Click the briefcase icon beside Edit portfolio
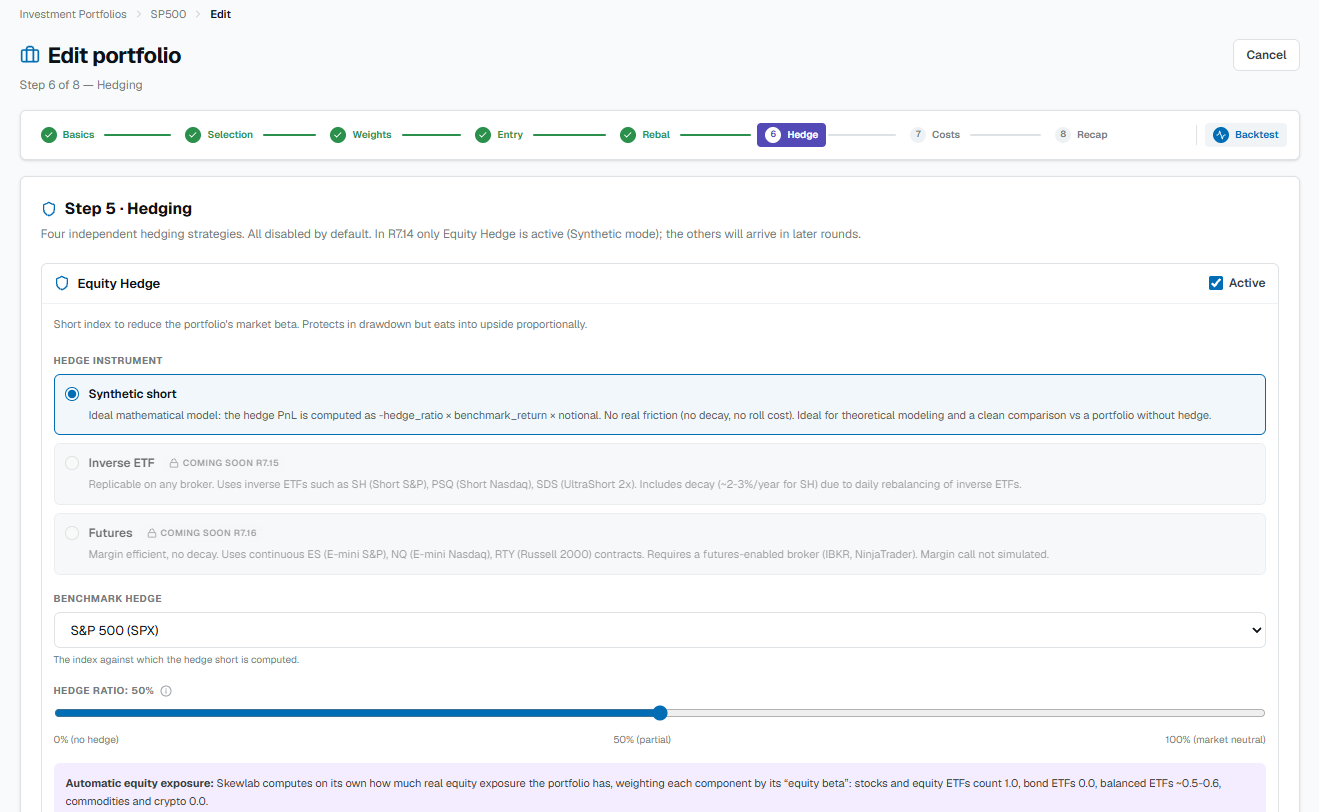 click(x=30, y=55)
